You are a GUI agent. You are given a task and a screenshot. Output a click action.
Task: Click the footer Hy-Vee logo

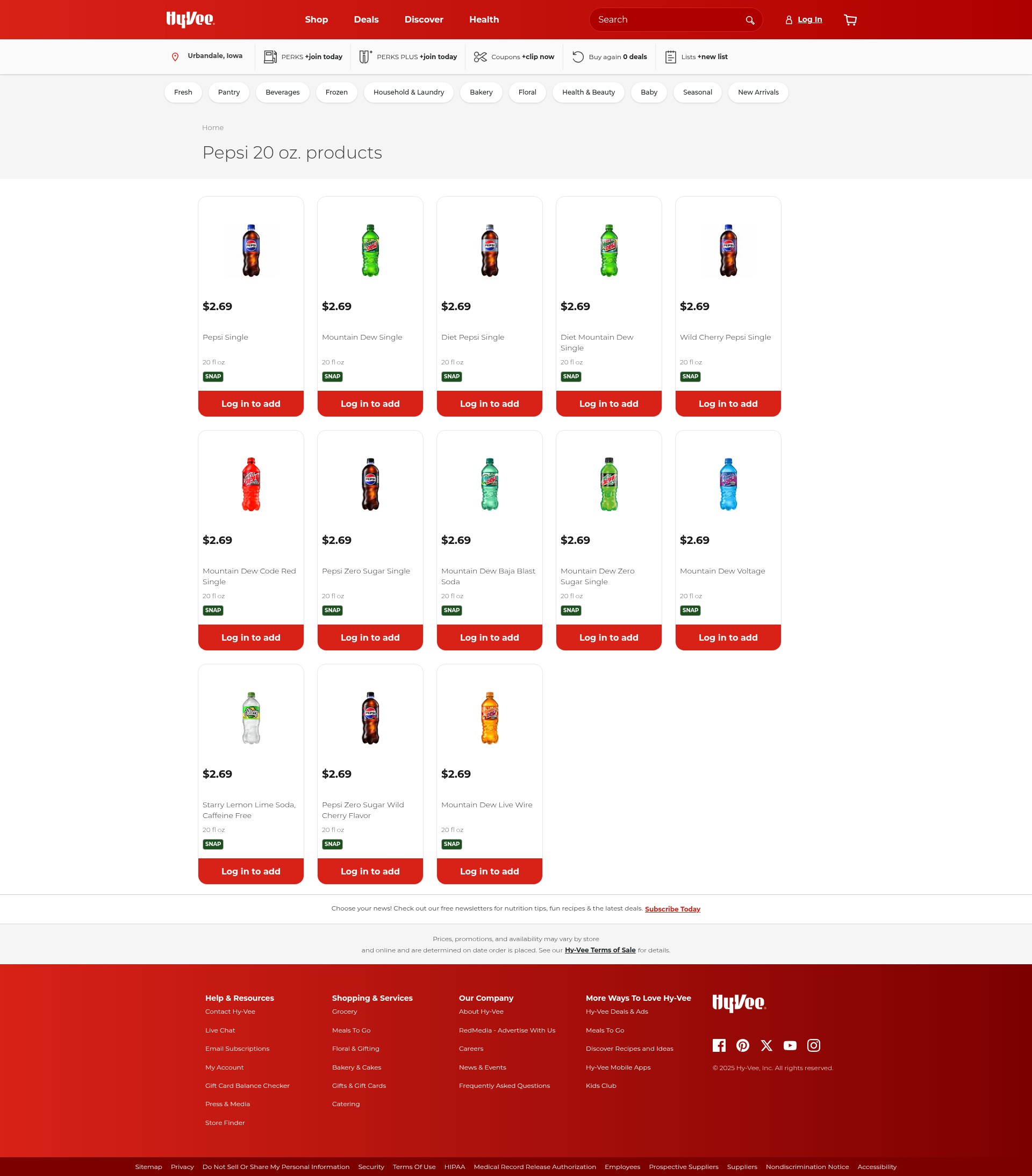[739, 1003]
